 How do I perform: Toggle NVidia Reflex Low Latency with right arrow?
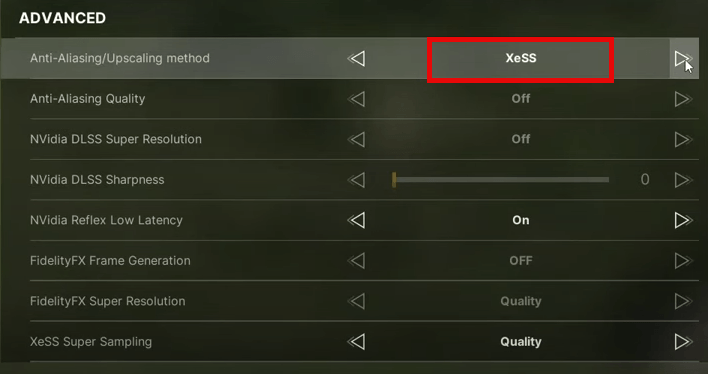[684, 220]
